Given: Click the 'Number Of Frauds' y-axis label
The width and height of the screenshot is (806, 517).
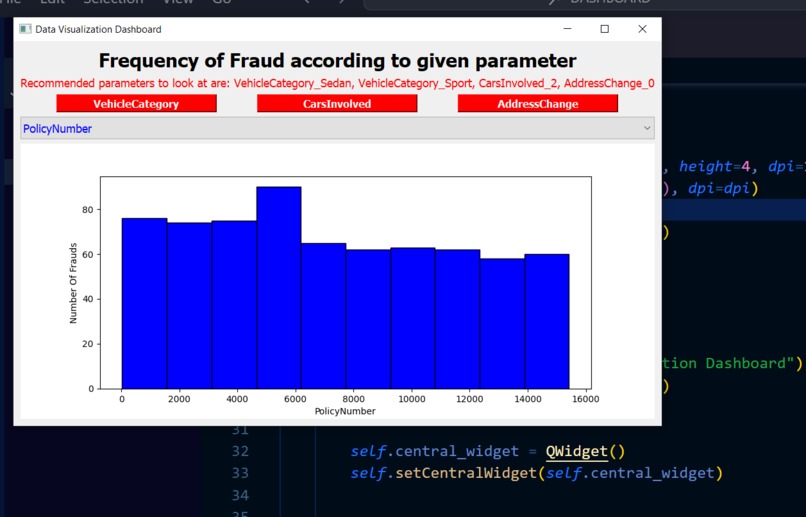Looking at the screenshot, I should click(x=73, y=283).
